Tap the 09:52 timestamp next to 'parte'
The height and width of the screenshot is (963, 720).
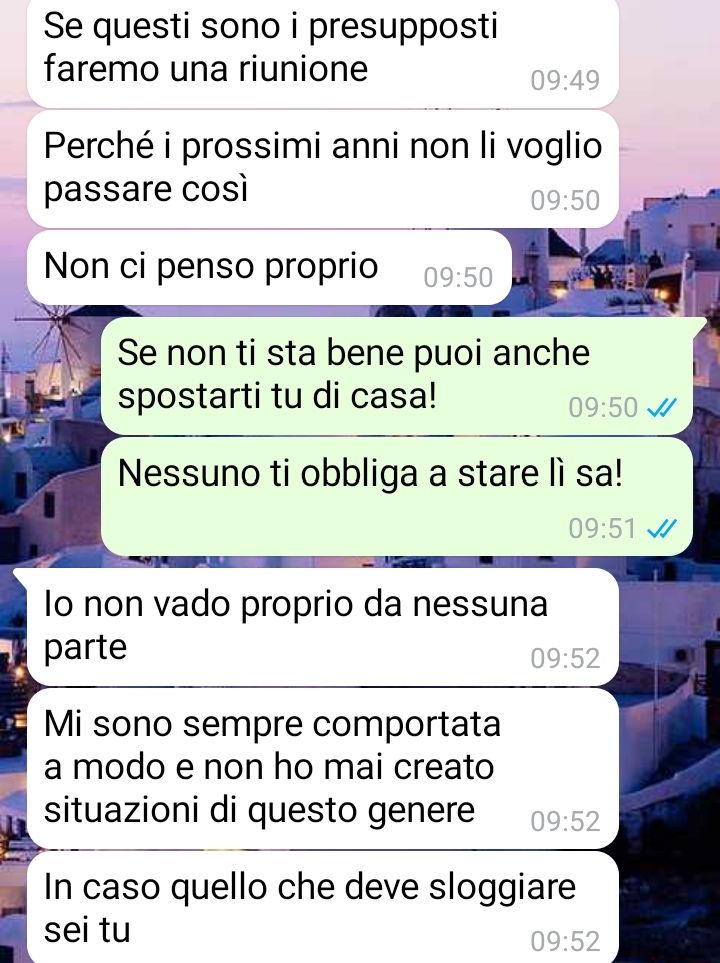pos(565,658)
